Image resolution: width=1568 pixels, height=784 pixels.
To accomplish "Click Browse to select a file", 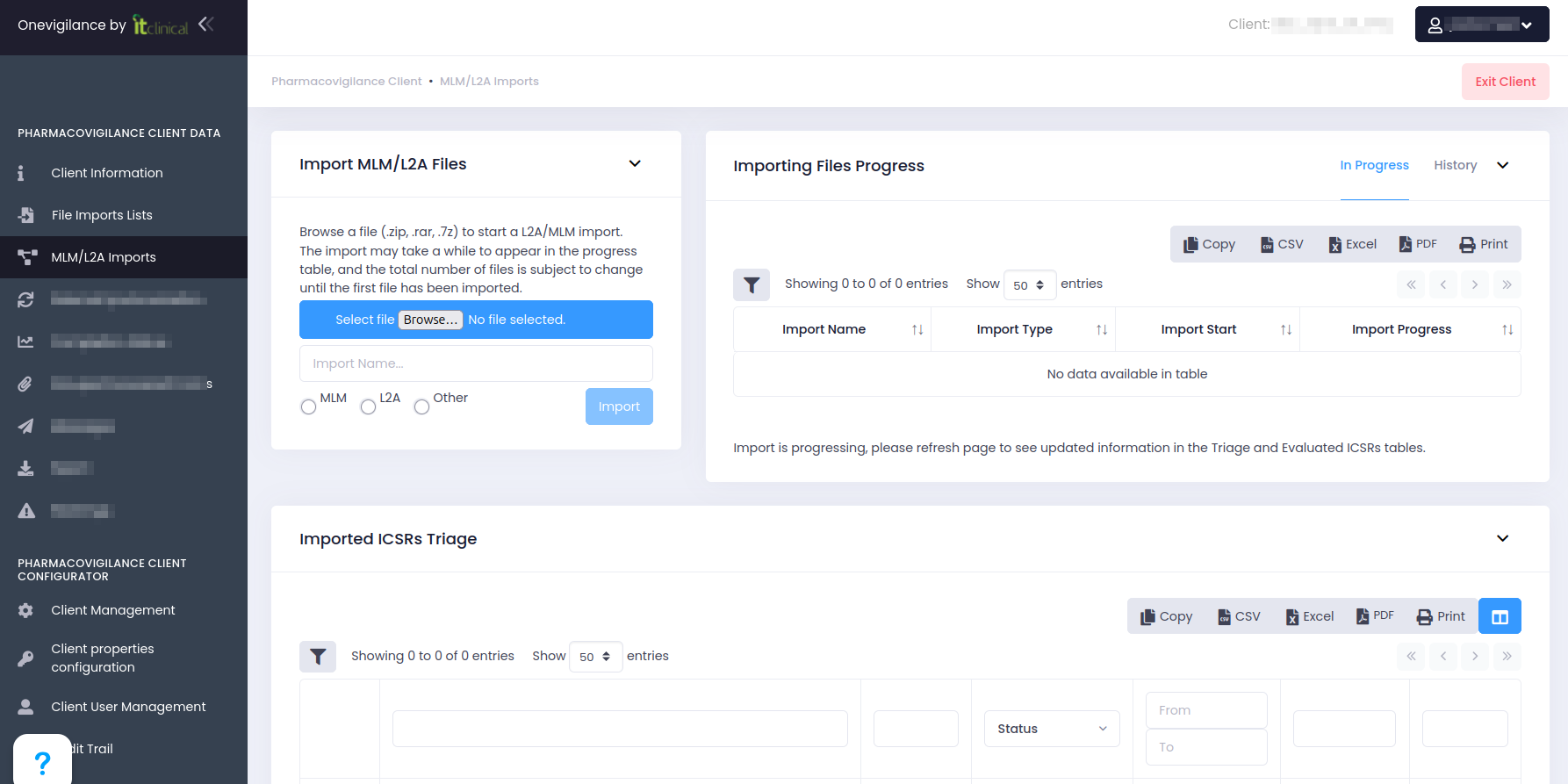I will click(430, 320).
